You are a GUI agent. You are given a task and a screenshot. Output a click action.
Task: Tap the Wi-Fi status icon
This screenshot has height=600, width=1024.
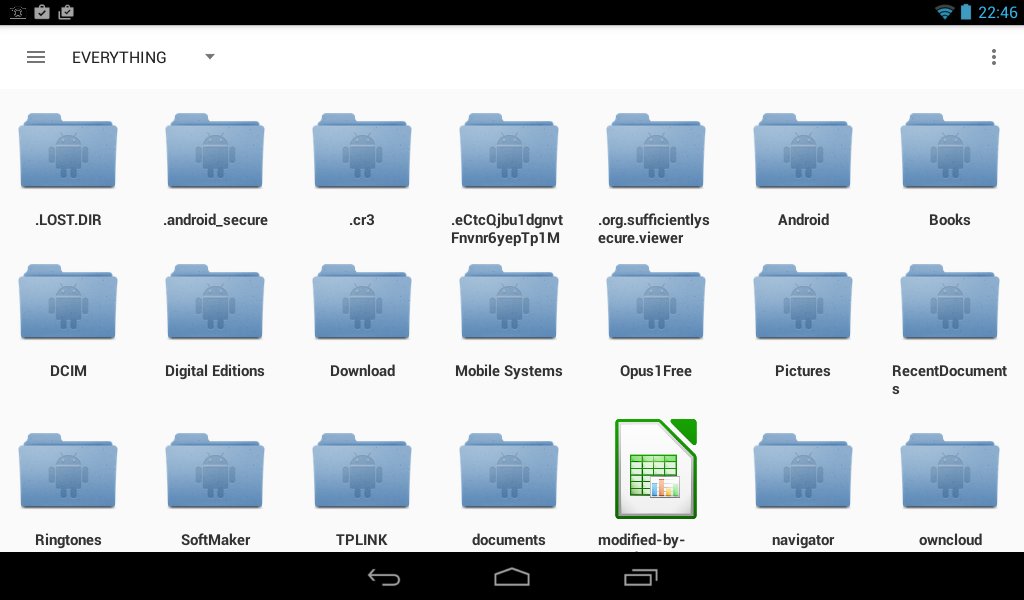(x=944, y=12)
